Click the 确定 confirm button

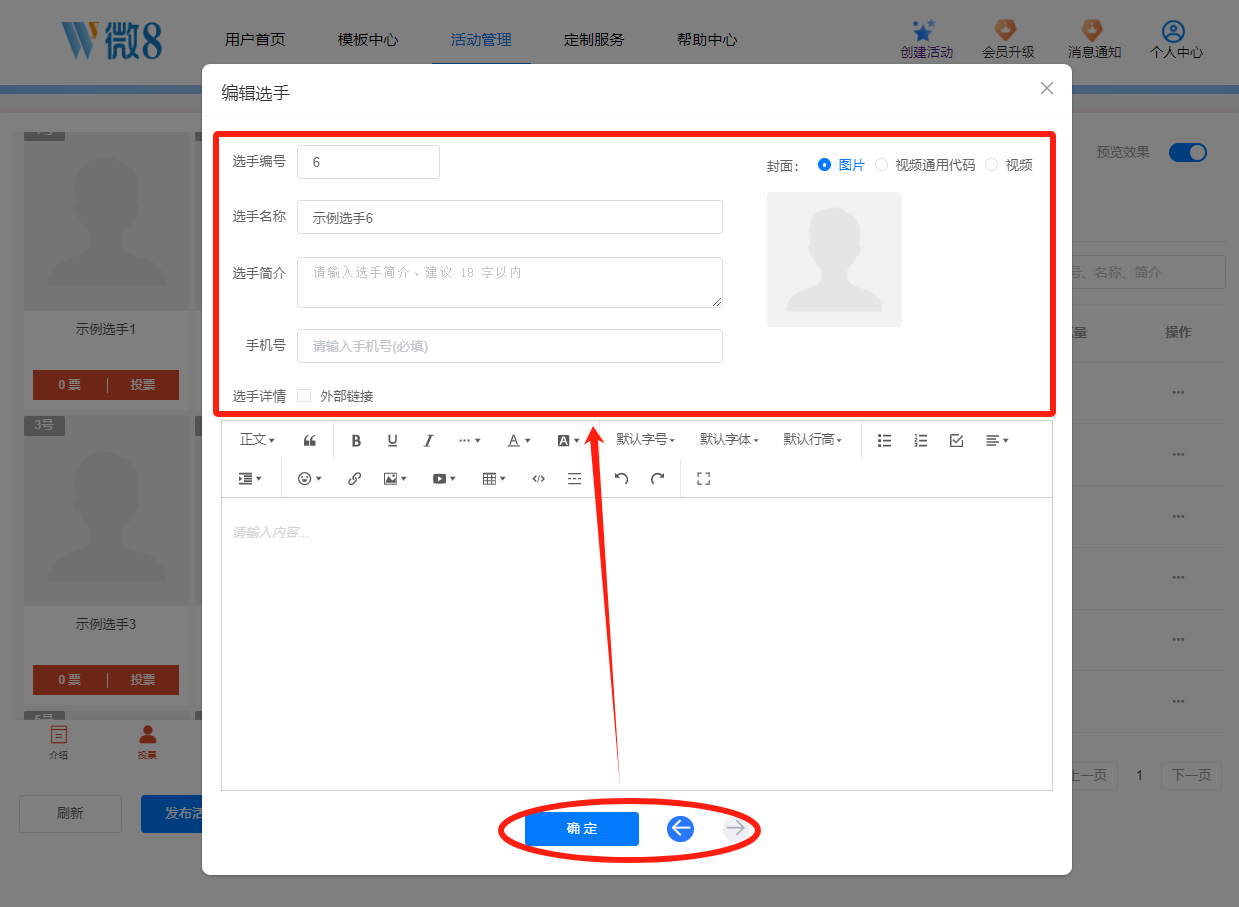582,829
